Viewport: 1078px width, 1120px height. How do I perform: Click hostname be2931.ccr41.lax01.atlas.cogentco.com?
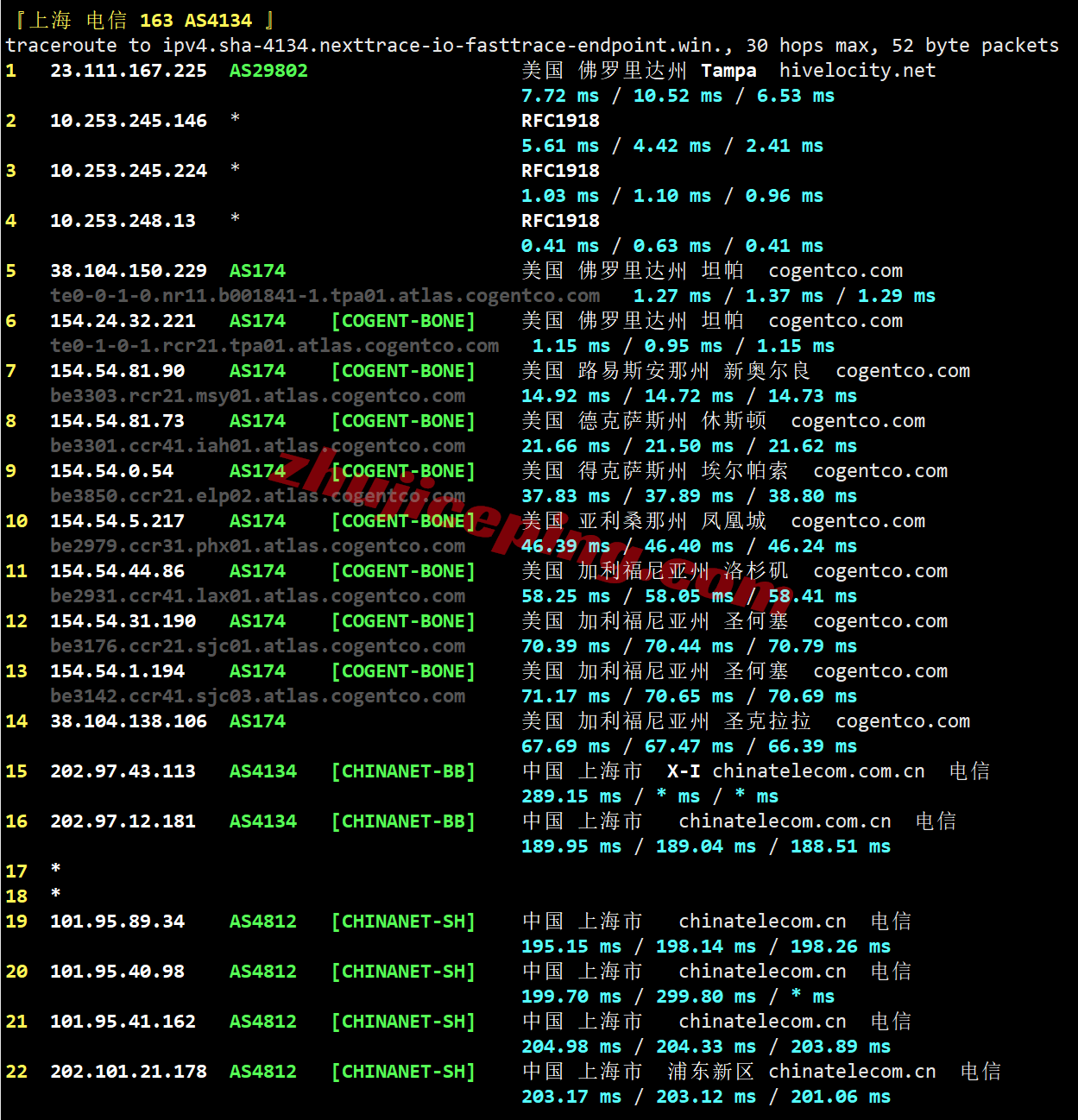click(257, 596)
